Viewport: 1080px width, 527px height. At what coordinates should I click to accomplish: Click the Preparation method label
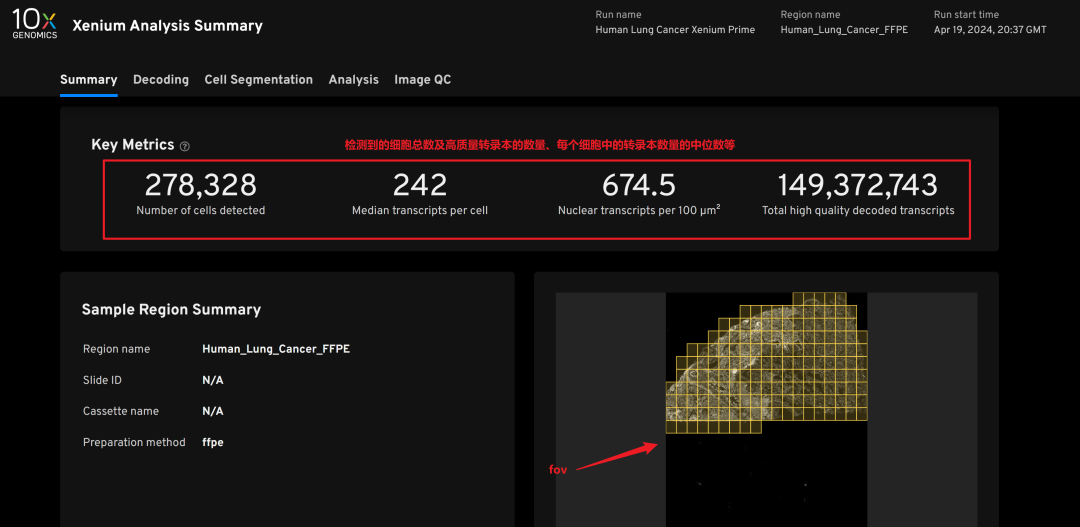tap(134, 442)
